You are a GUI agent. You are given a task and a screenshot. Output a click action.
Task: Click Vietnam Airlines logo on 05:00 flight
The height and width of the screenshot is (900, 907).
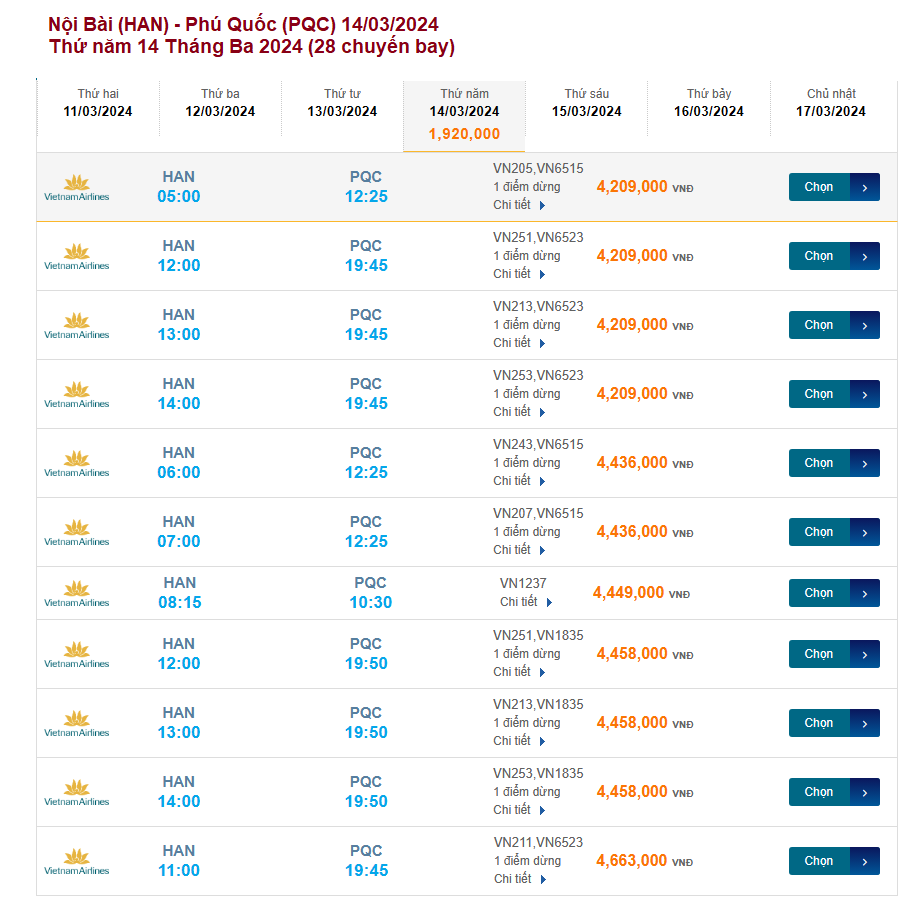(x=77, y=187)
